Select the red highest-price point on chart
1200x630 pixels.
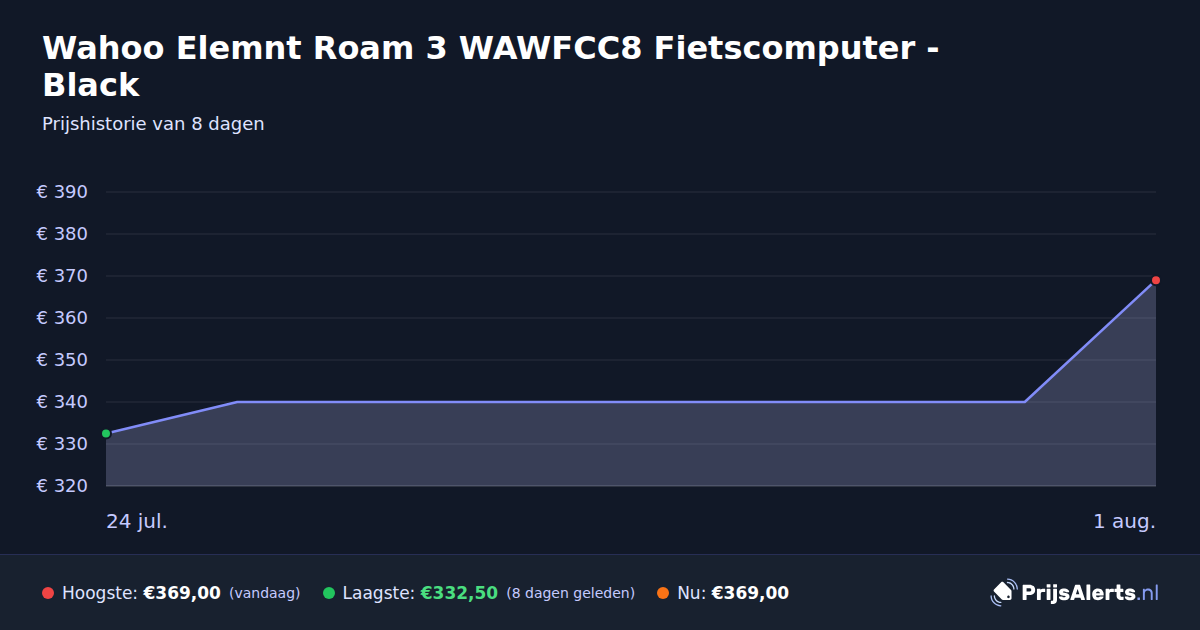point(1156,280)
